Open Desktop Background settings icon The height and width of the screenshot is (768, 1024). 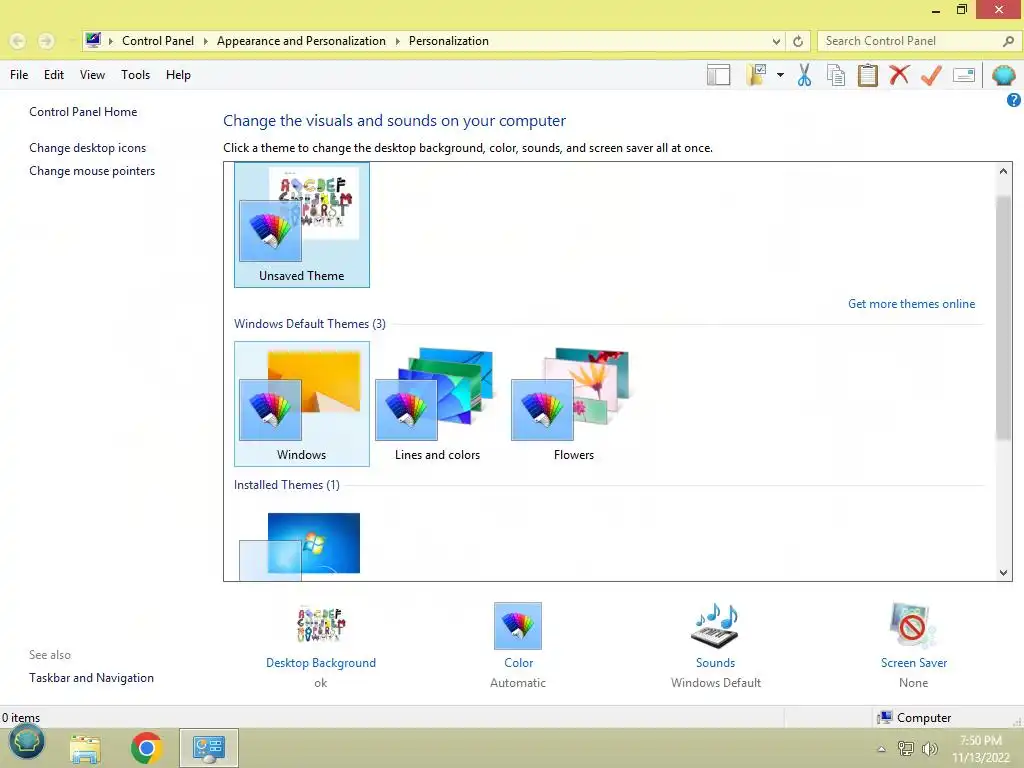(x=321, y=625)
